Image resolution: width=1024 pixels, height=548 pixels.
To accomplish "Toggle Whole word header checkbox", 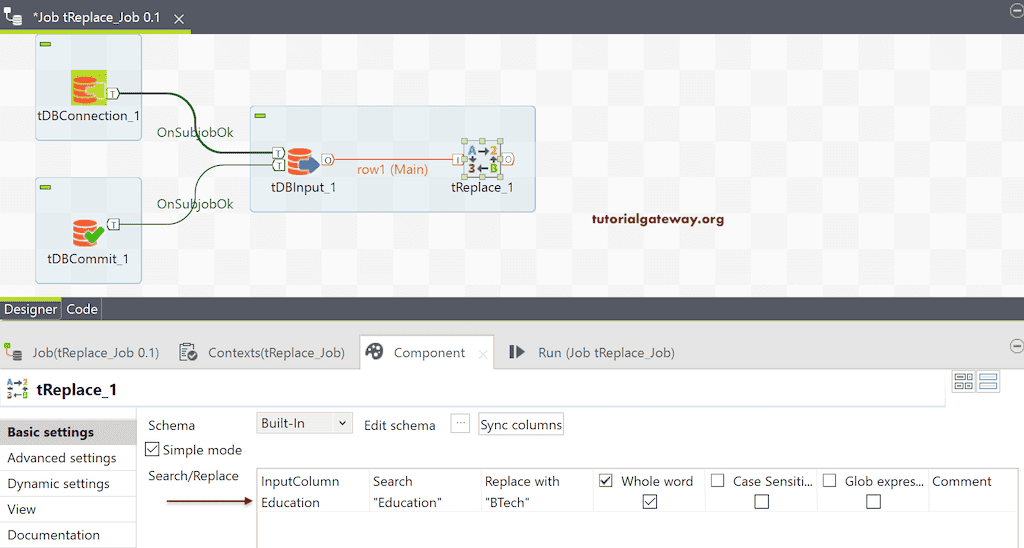I will click(x=606, y=481).
